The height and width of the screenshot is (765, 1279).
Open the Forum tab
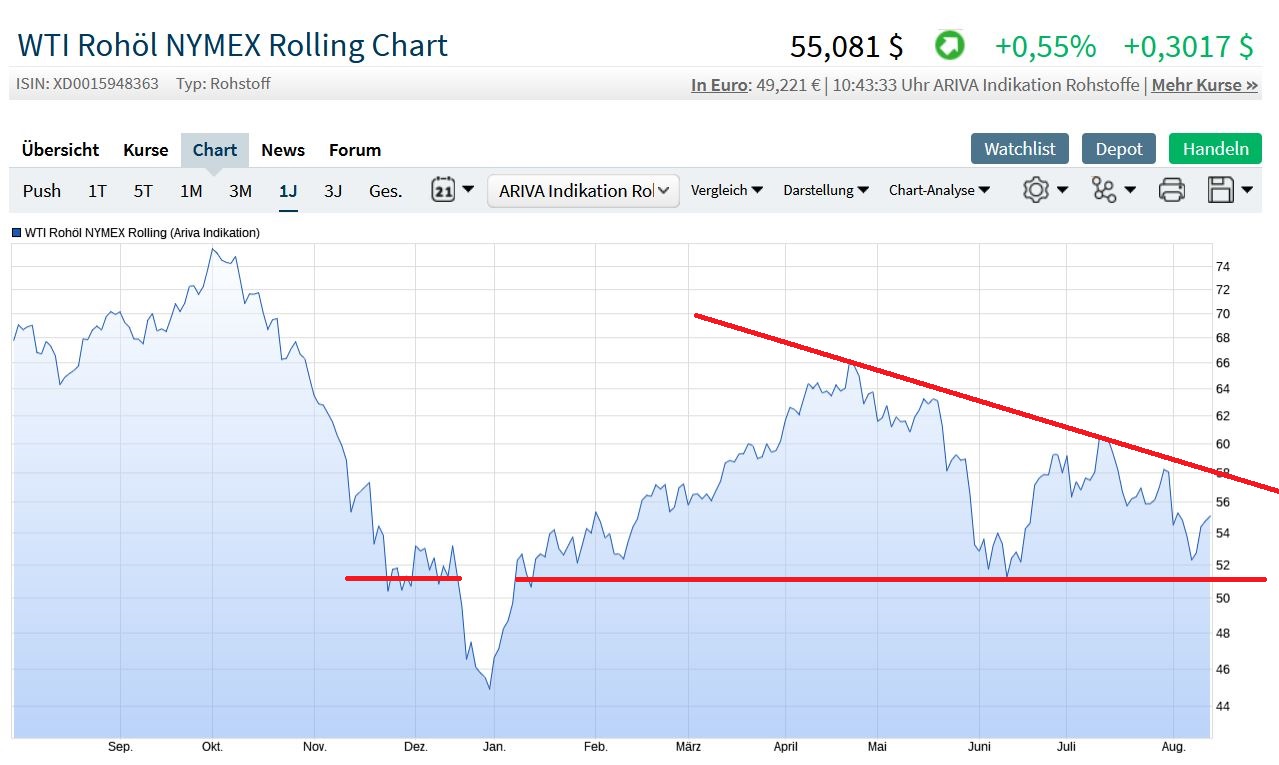coord(354,149)
